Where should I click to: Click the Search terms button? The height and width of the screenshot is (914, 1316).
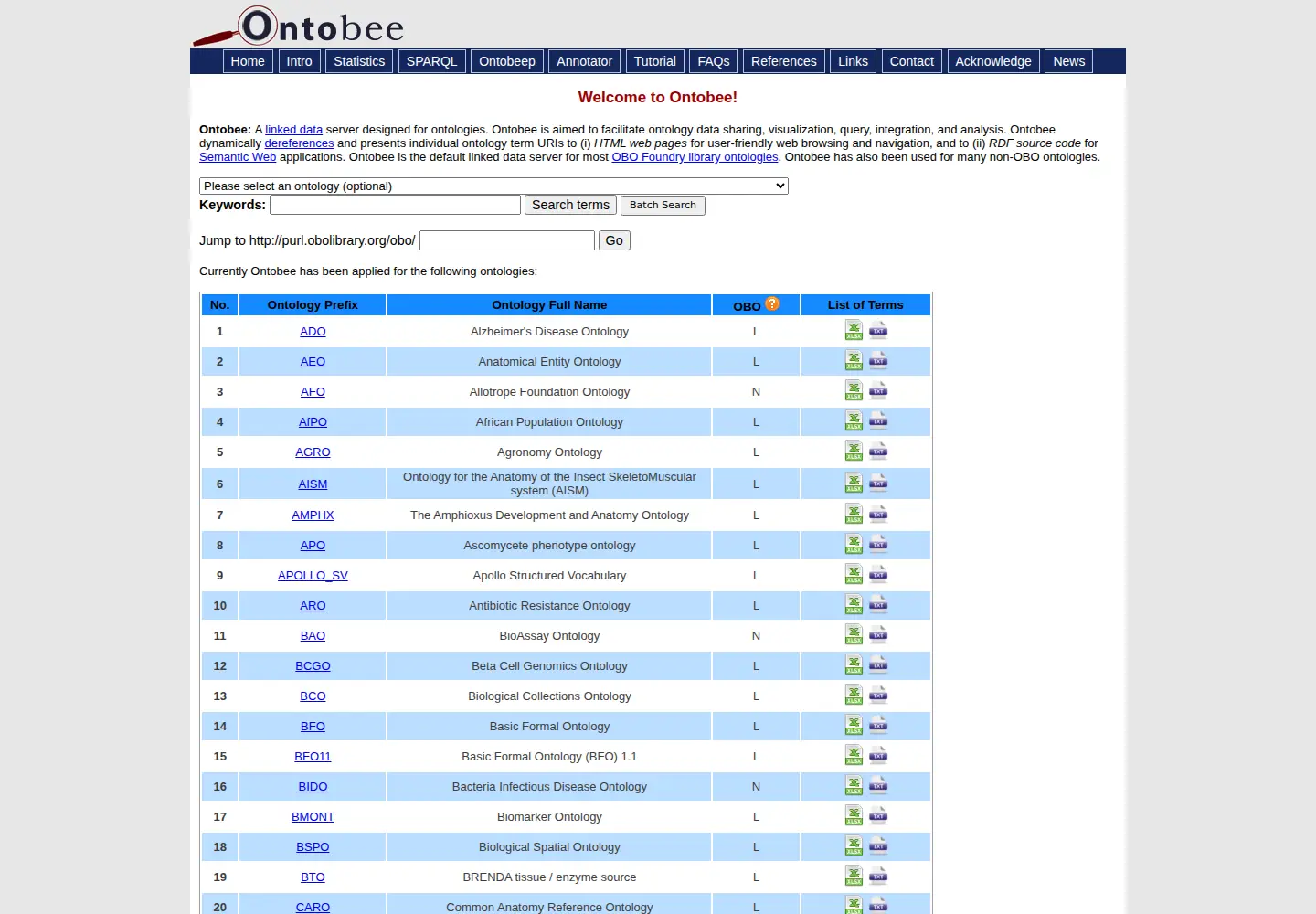(570, 206)
